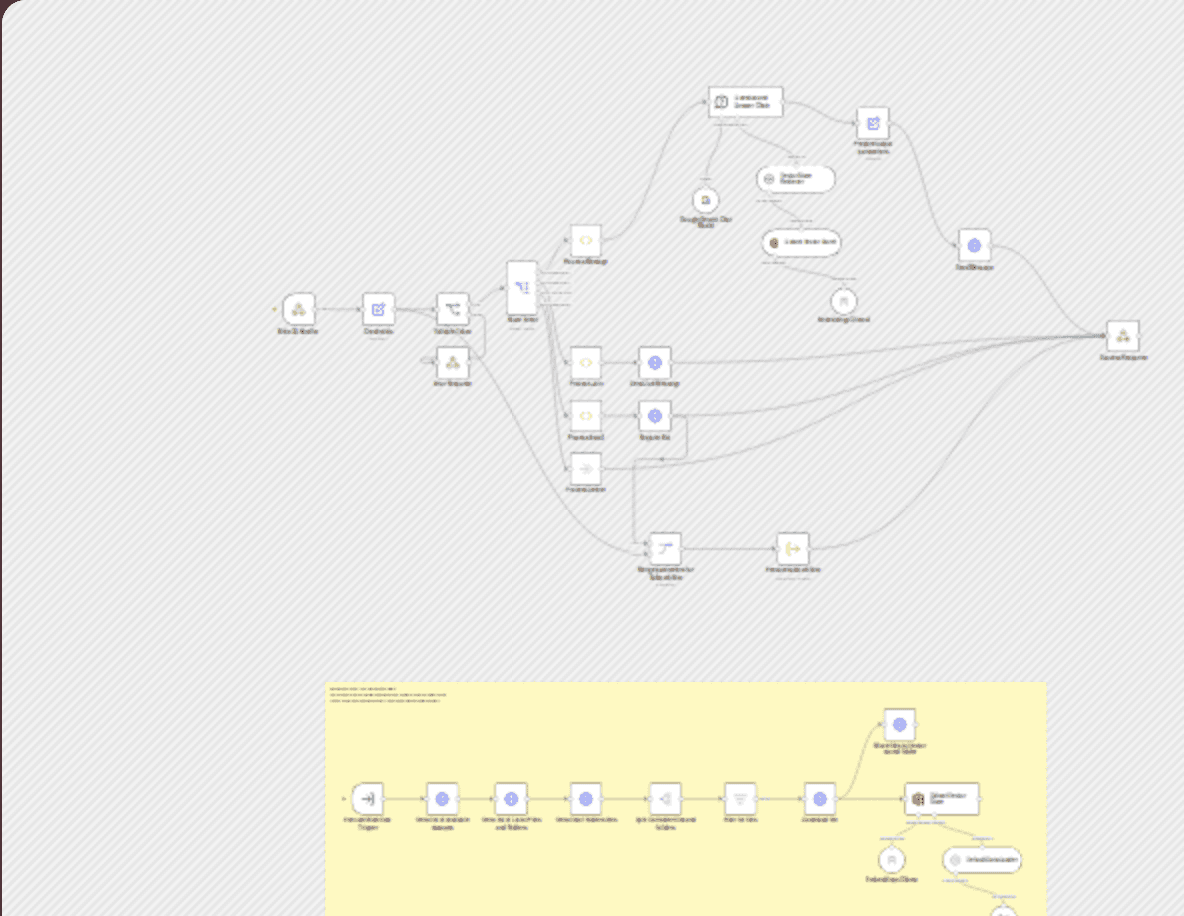Open the Respond to Webhook node below the If node
The height and width of the screenshot is (916, 1184).
click(452, 362)
